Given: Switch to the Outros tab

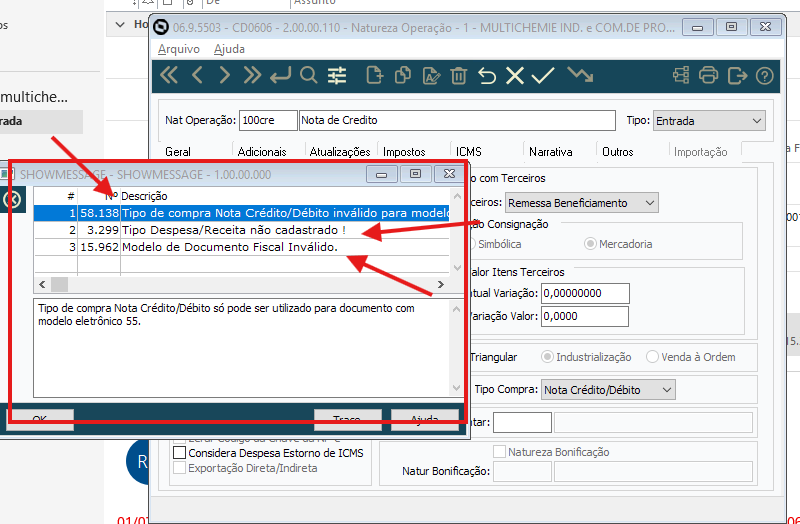Looking at the screenshot, I should [617, 152].
